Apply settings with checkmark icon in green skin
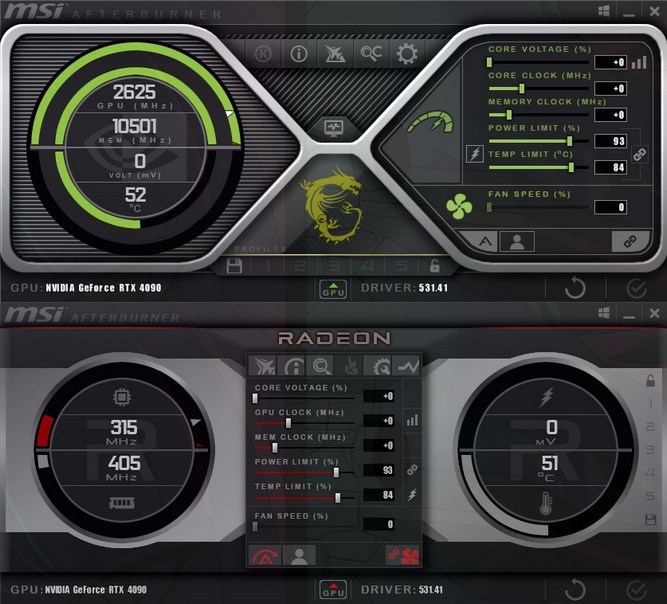Screen dimensions: 667x604 click(637, 289)
